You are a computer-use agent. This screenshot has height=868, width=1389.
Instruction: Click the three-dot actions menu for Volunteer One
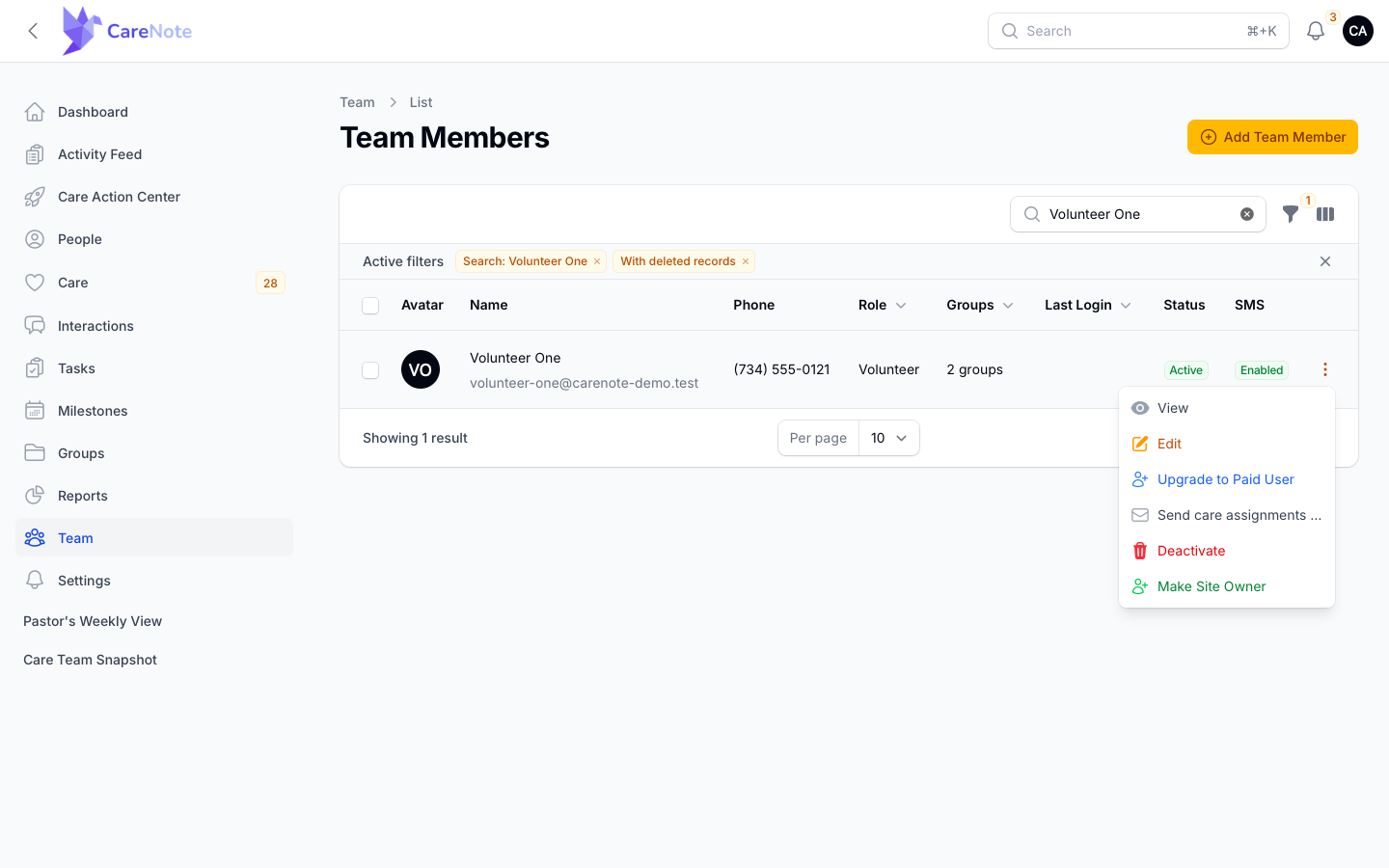click(1325, 369)
